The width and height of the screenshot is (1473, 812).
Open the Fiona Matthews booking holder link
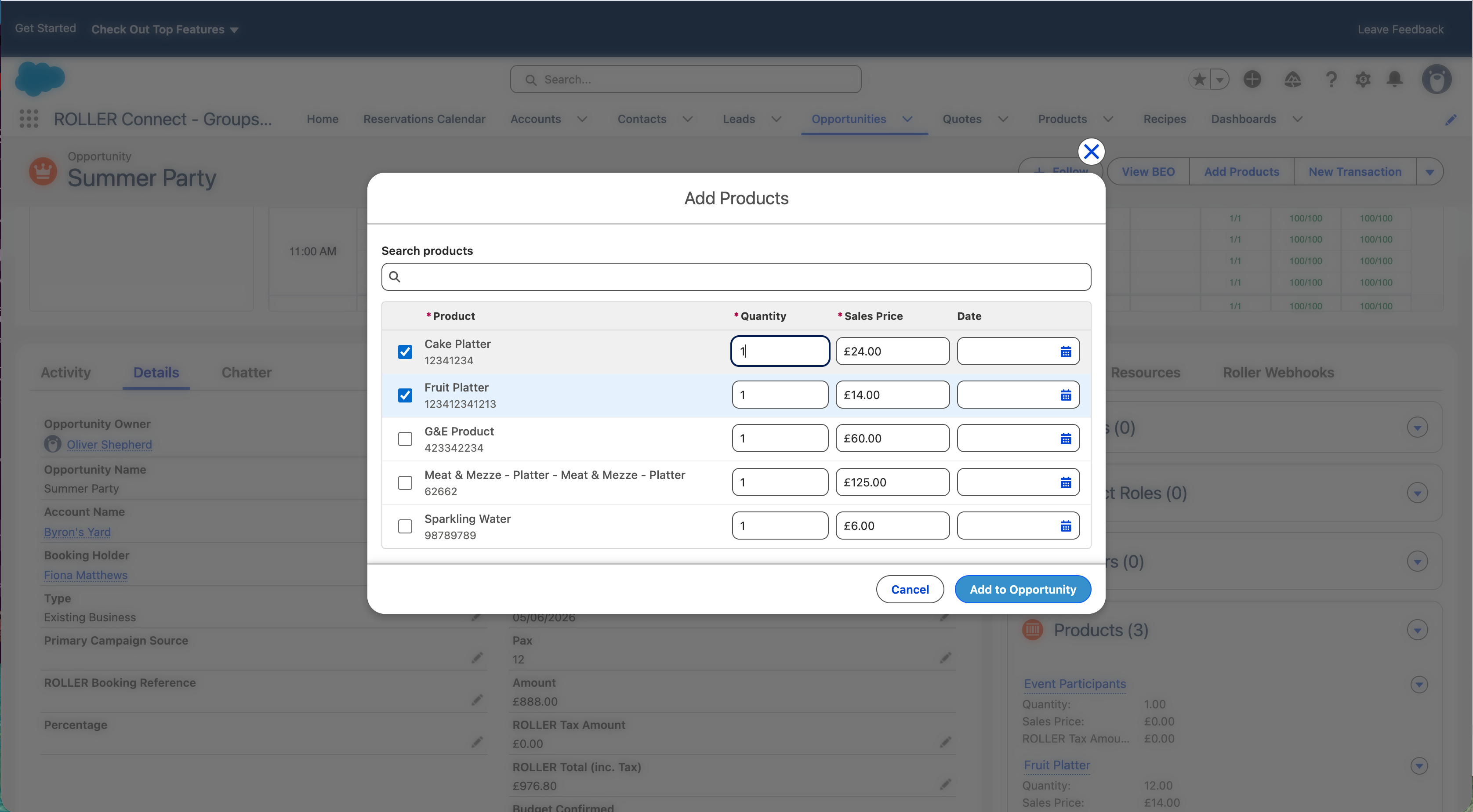(86, 575)
